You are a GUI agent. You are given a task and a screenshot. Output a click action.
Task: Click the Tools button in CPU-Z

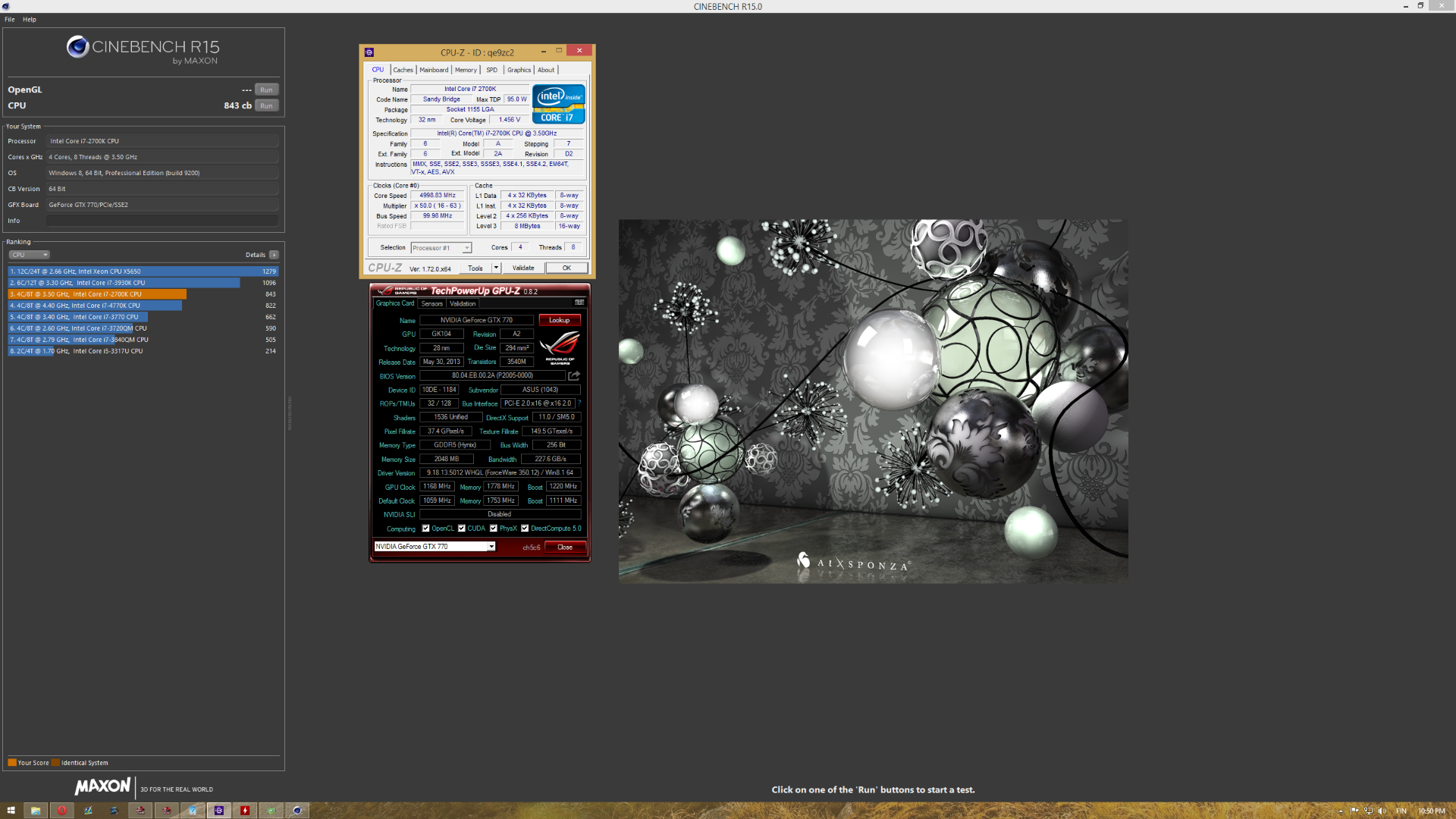(475, 268)
